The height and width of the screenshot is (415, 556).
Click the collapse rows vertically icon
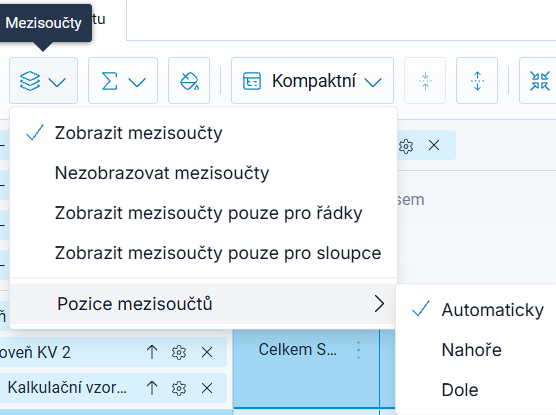pyautogui.click(x=425, y=81)
